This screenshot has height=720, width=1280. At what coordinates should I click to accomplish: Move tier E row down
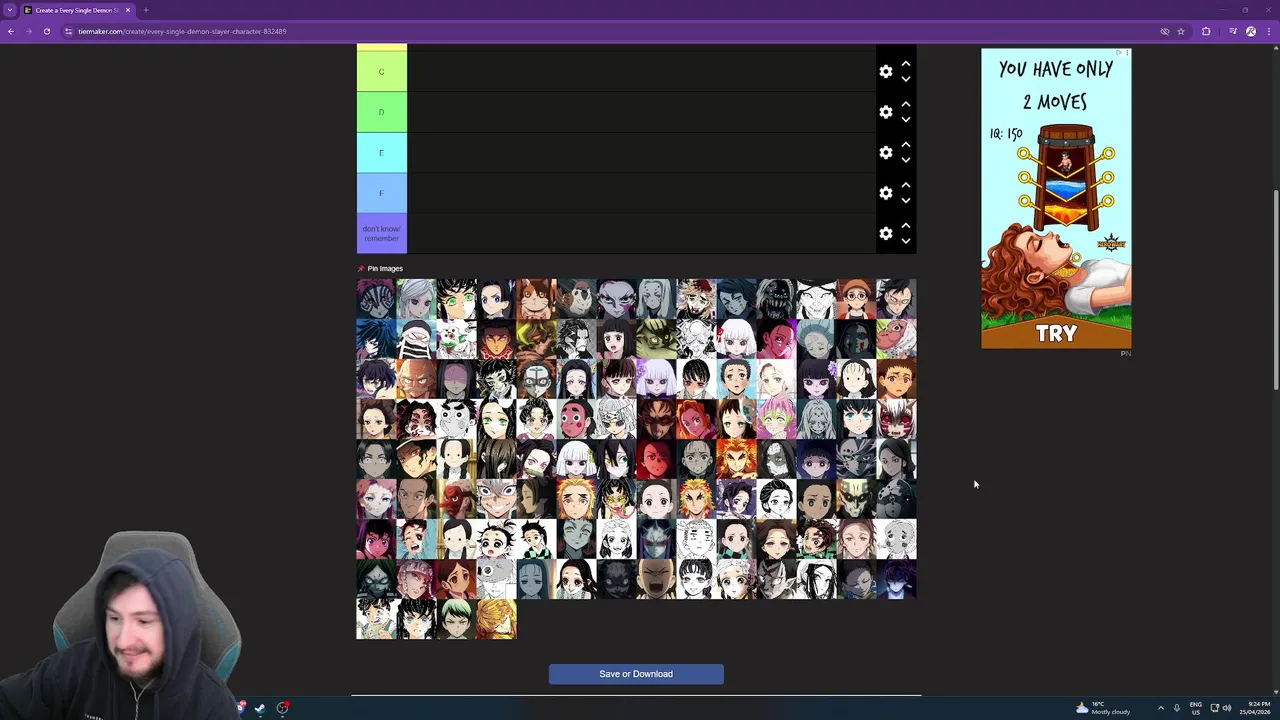coord(905,160)
